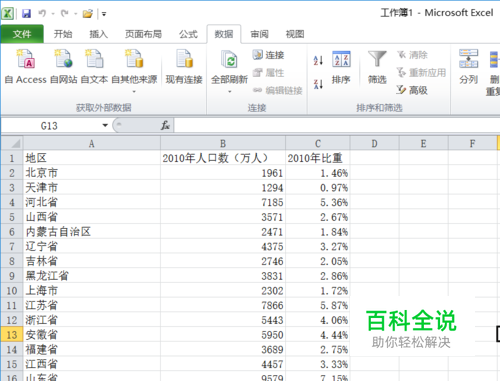The height and width of the screenshot is (381, 500).
Task: Import data 自 Access
Action: (x=26, y=67)
